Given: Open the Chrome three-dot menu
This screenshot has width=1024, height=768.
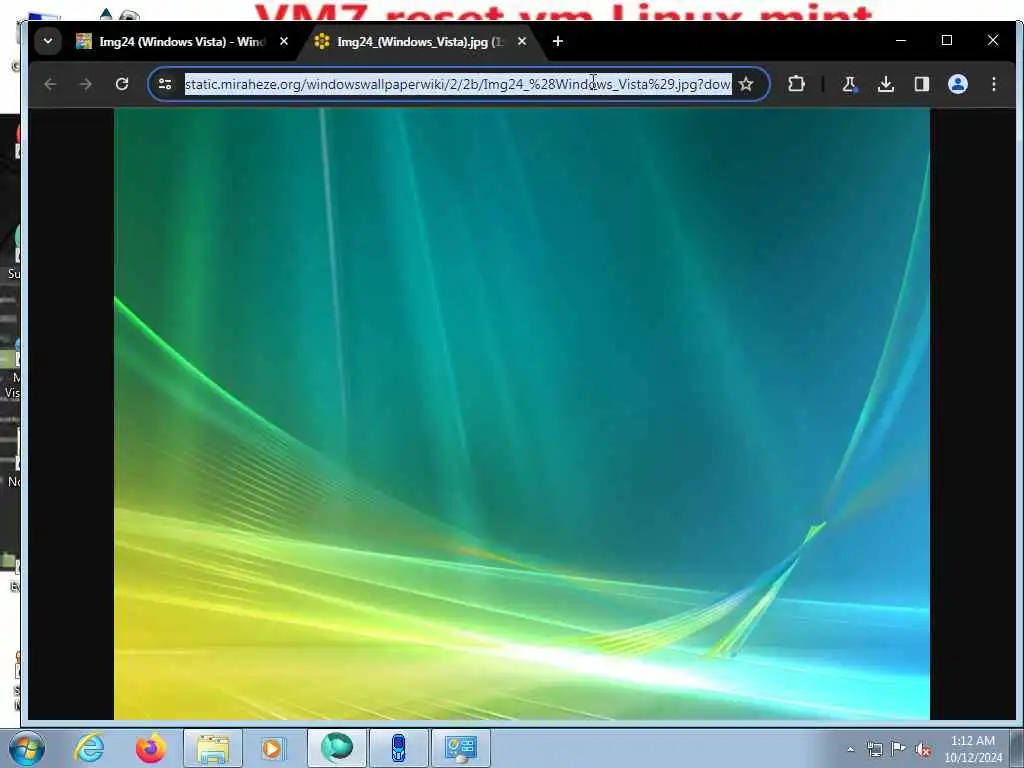Looking at the screenshot, I should [993, 84].
